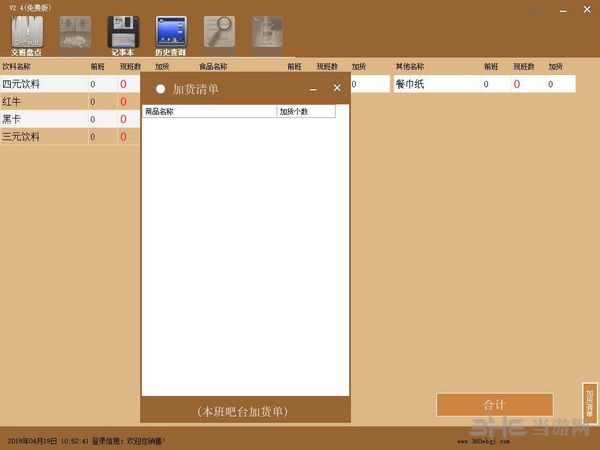The image size is (600, 450).
Task: Select the 红牛 row name
Action: [x=11, y=102]
